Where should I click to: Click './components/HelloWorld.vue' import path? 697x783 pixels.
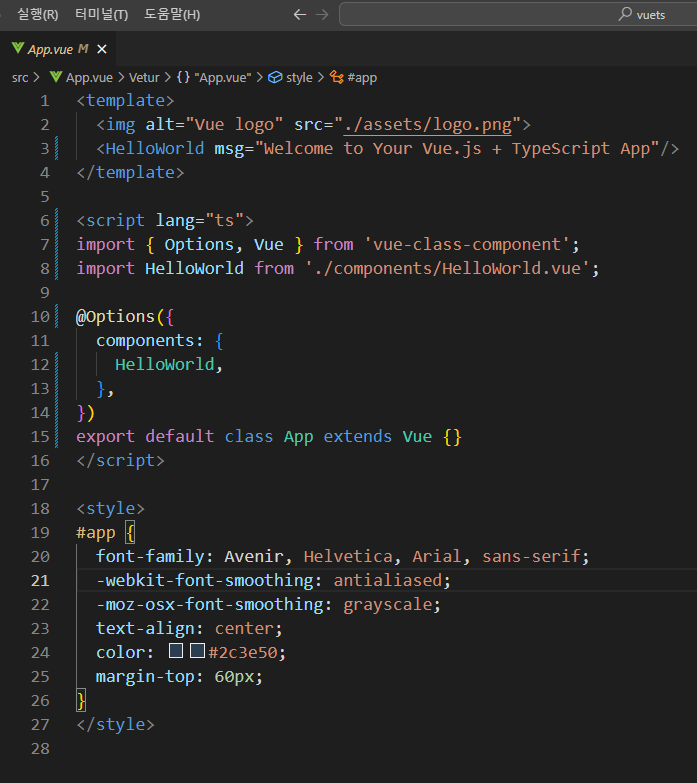click(x=448, y=269)
